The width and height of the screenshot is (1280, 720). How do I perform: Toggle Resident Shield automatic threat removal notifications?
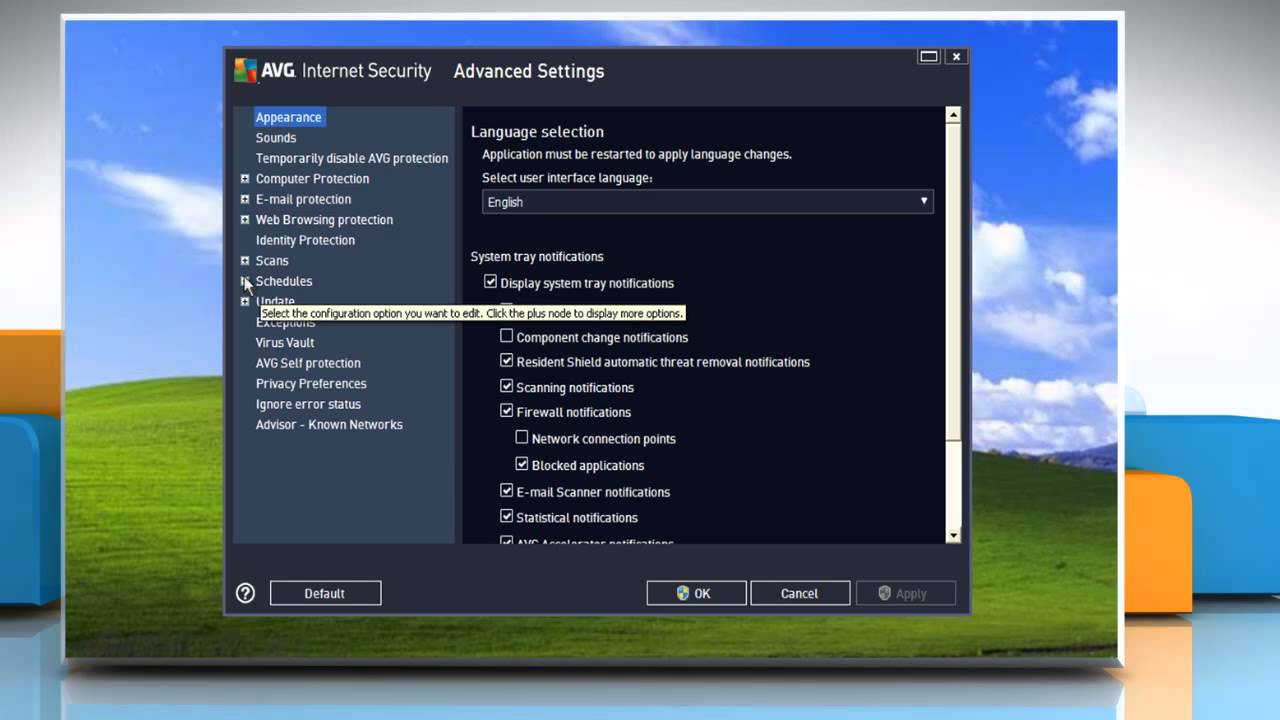click(506, 361)
